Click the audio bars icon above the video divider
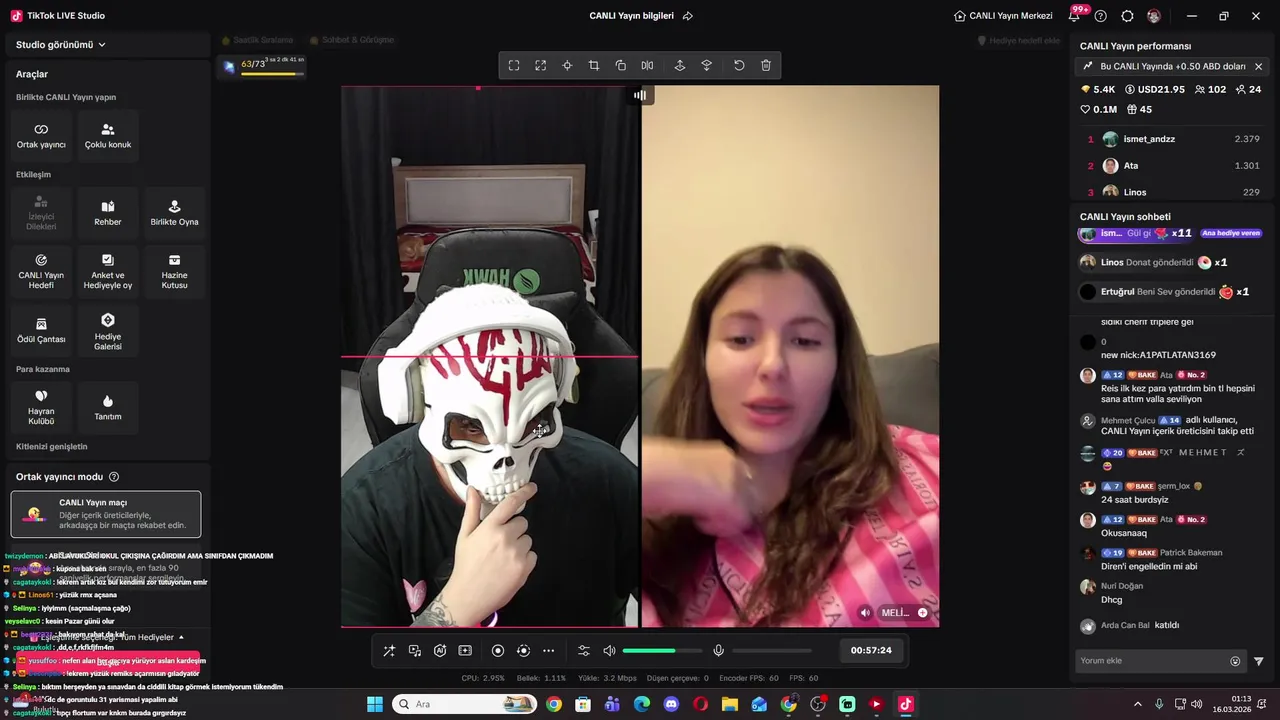 [640, 95]
